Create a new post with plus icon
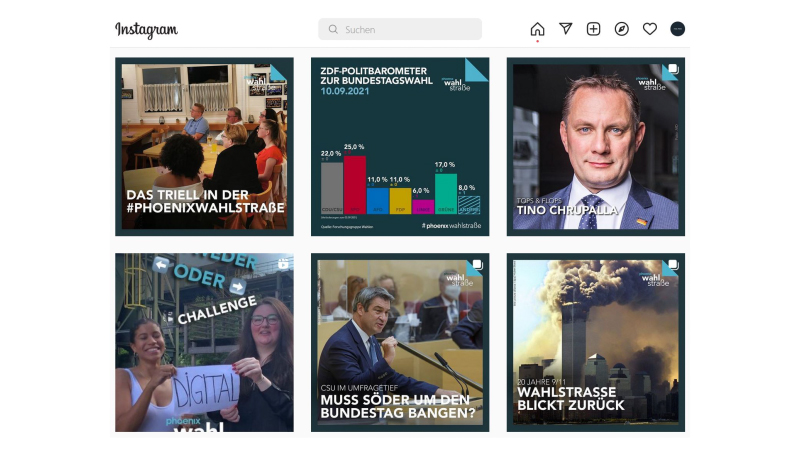The height and width of the screenshot is (450, 800). [x=593, y=29]
